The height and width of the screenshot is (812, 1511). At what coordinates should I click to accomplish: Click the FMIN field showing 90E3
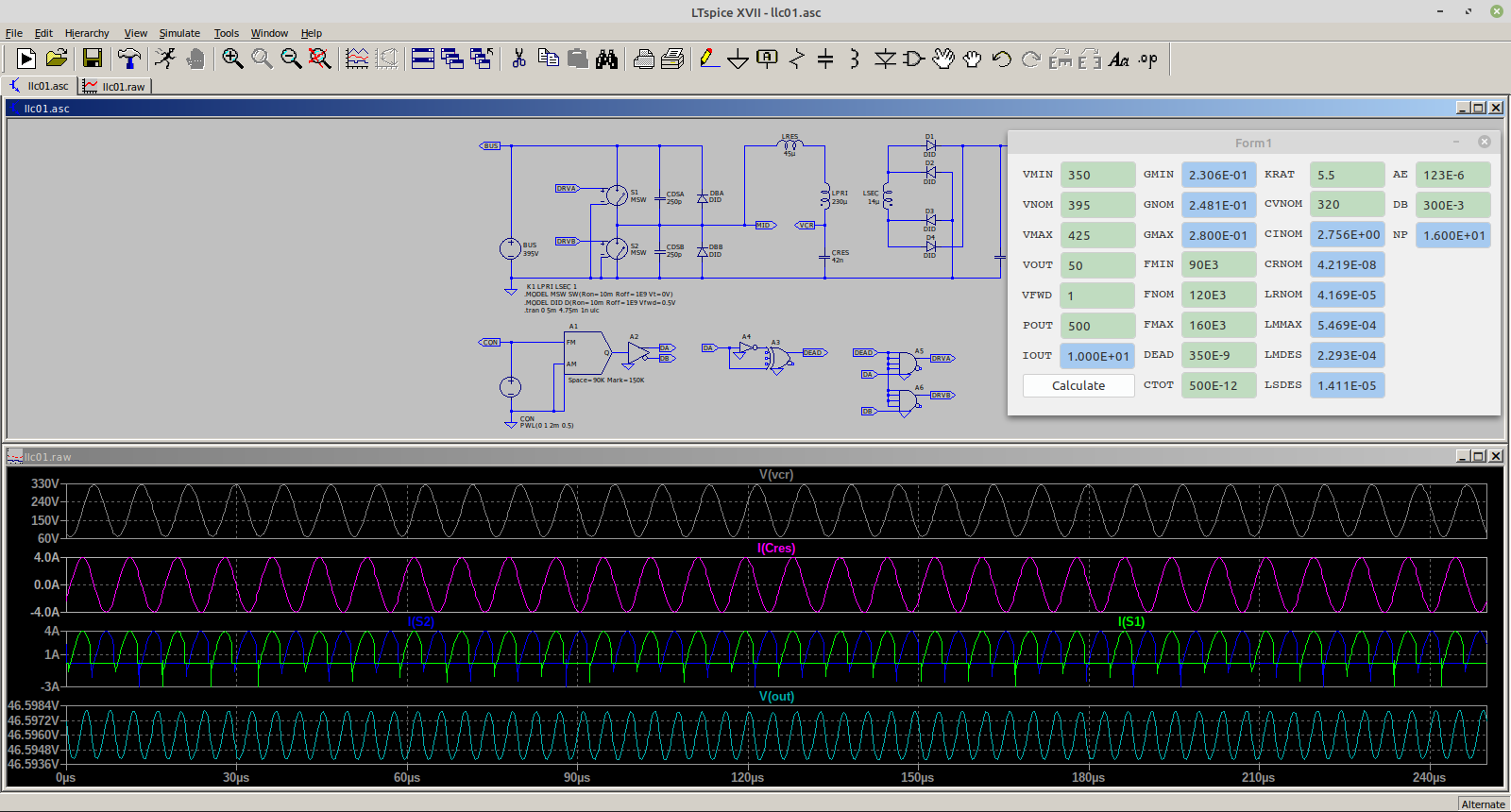[x=1218, y=265]
